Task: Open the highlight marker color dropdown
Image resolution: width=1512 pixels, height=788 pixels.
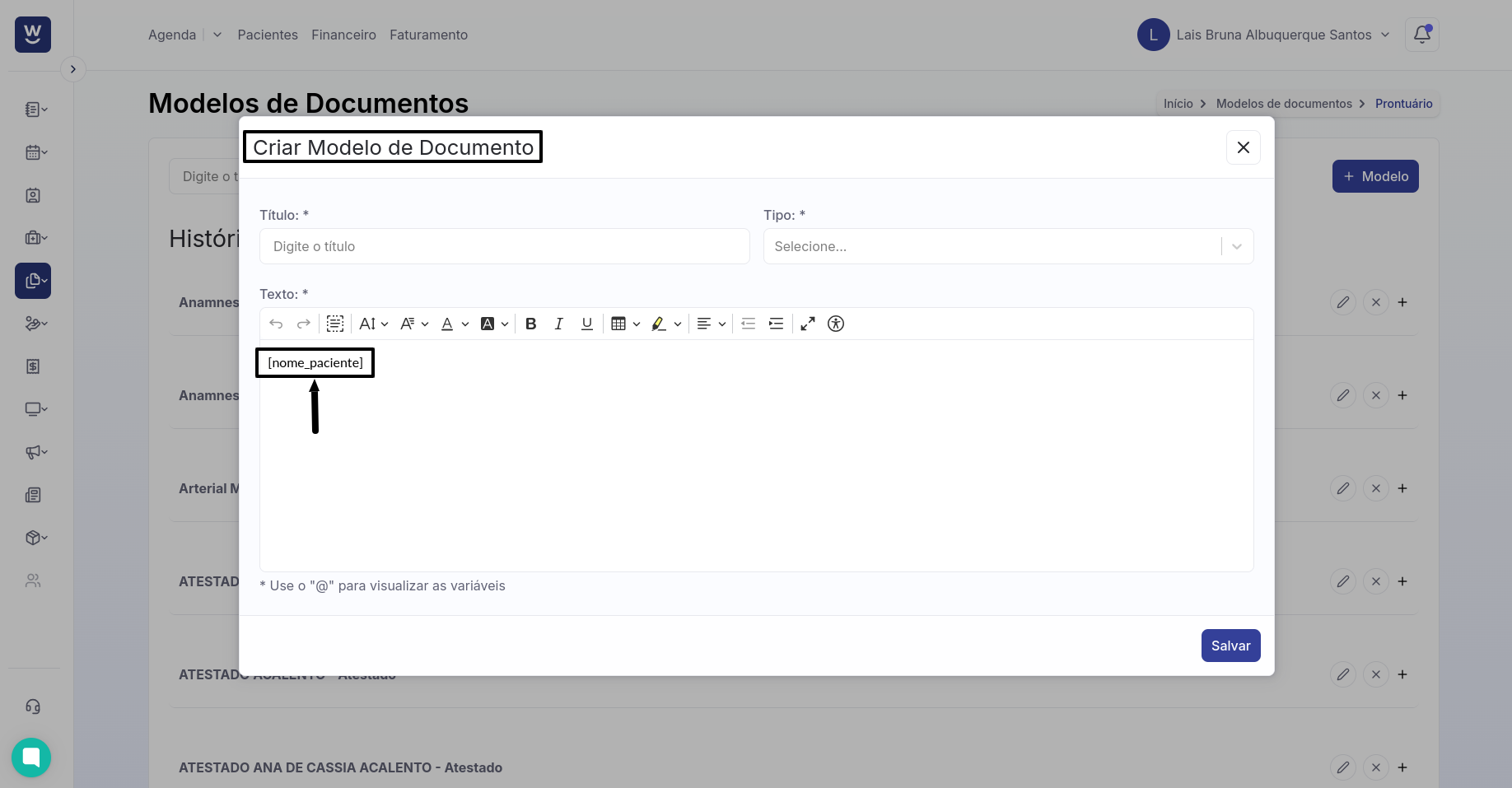Action: 677,324
